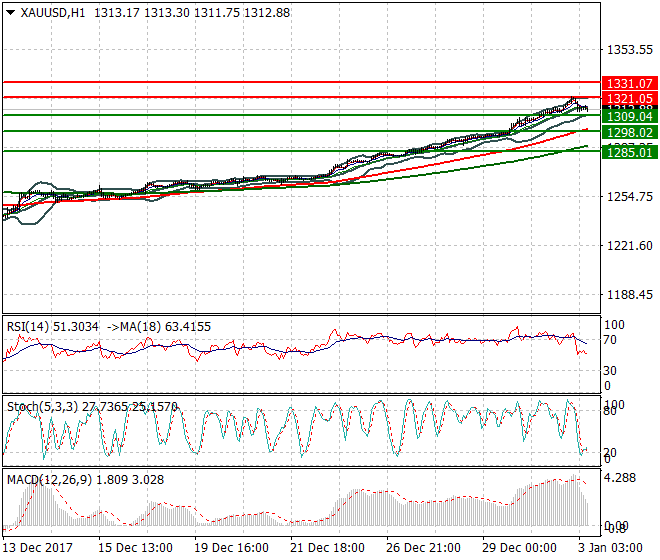Image resolution: width=660 pixels, height=560 pixels.
Task: Click the 13 Dec 2017 date label
Action: pyautogui.click(x=37, y=548)
